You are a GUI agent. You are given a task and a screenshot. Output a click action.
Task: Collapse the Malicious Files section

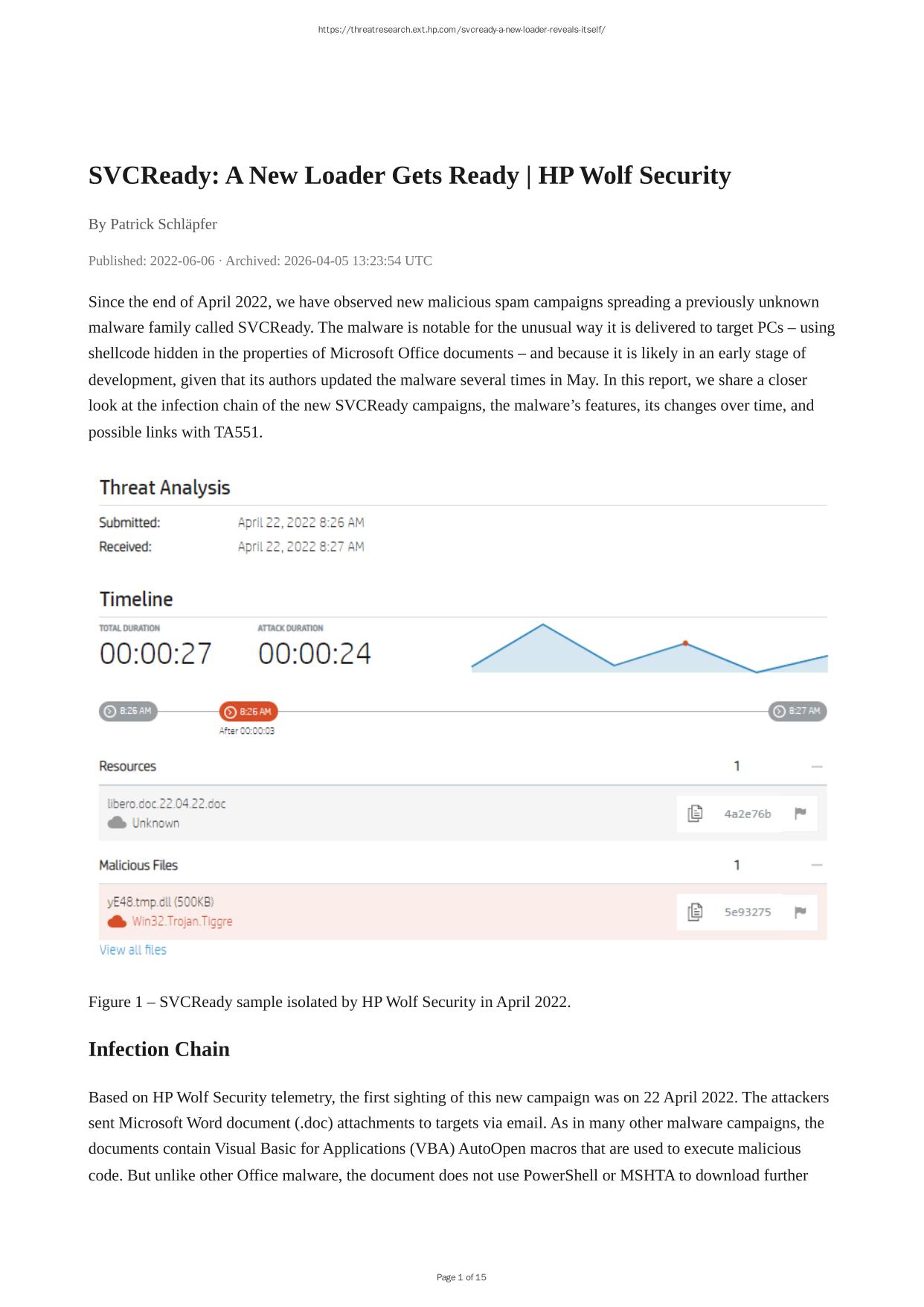817,865
